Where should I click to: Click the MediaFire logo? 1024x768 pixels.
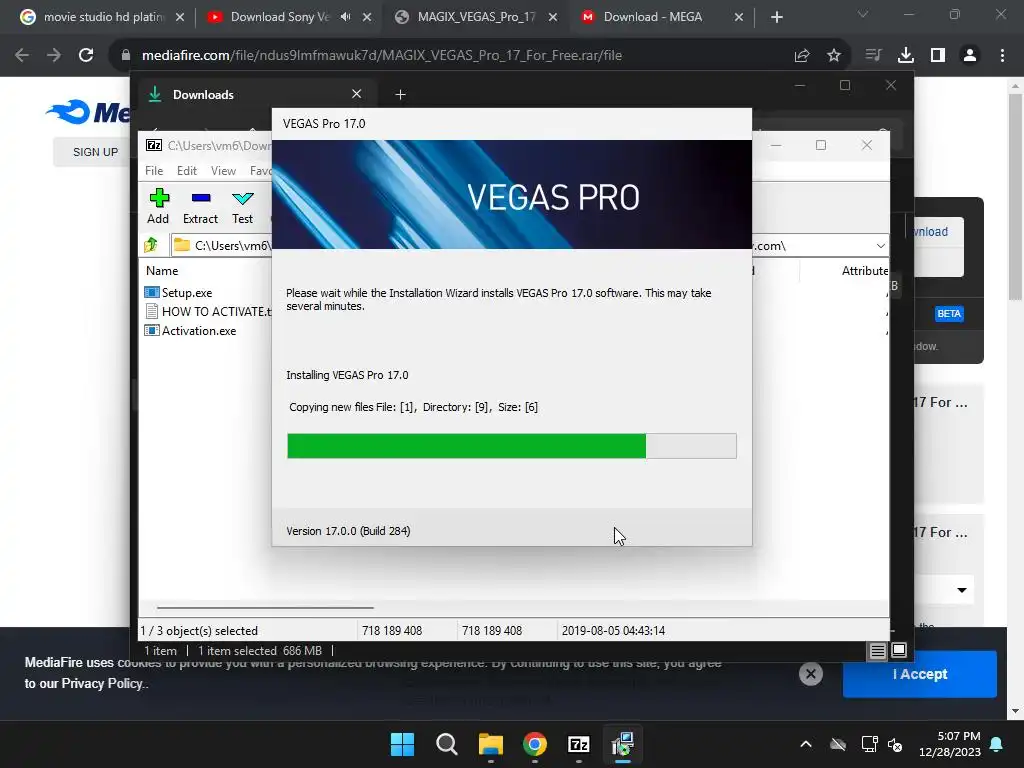coord(88,112)
